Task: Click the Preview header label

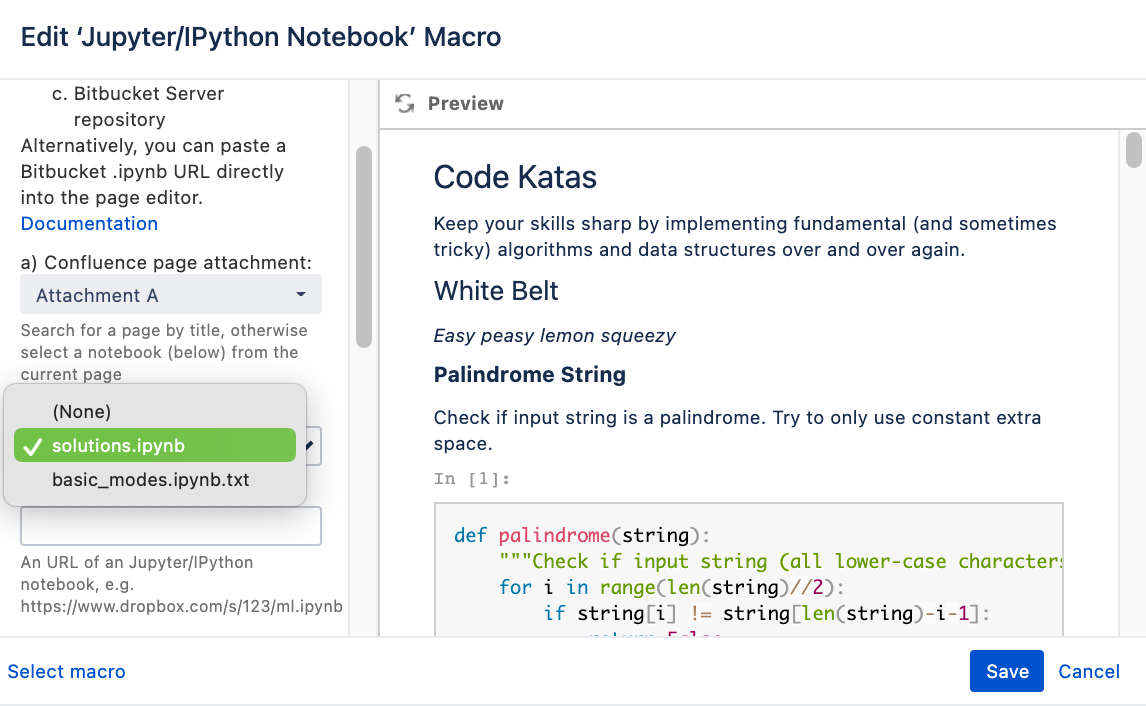Action: click(465, 104)
